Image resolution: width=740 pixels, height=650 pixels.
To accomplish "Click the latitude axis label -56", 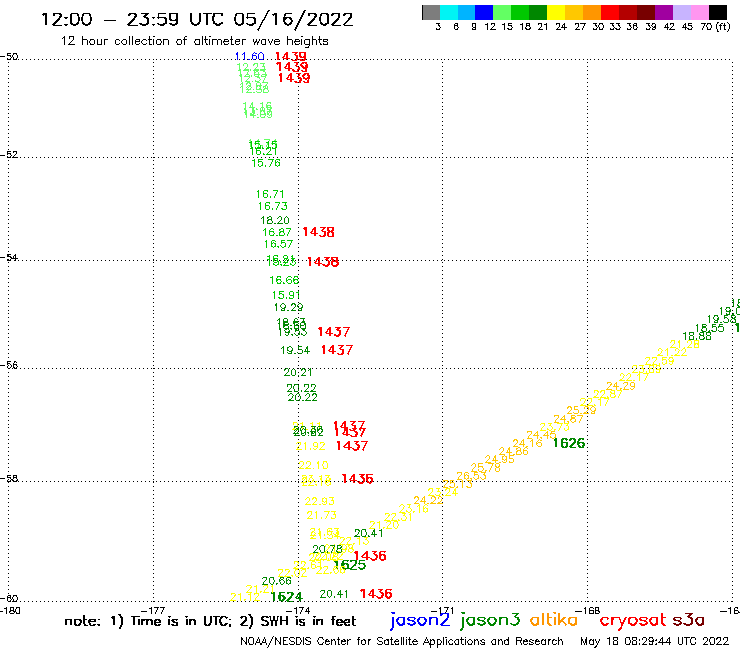I will pyautogui.click(x=9, y=365).
